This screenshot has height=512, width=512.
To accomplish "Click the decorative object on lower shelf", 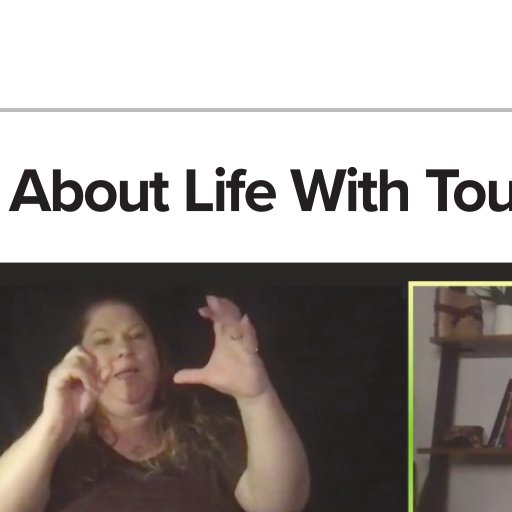I will click(464, 436).
